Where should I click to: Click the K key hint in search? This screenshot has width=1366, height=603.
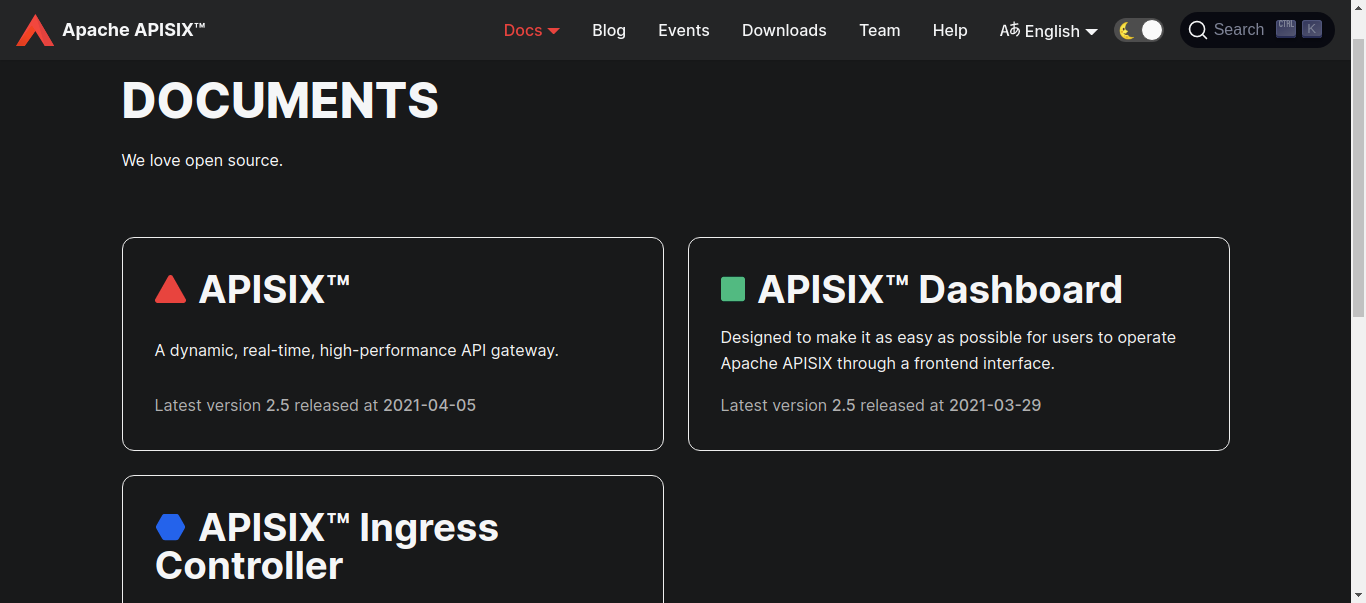point(1312,29)
